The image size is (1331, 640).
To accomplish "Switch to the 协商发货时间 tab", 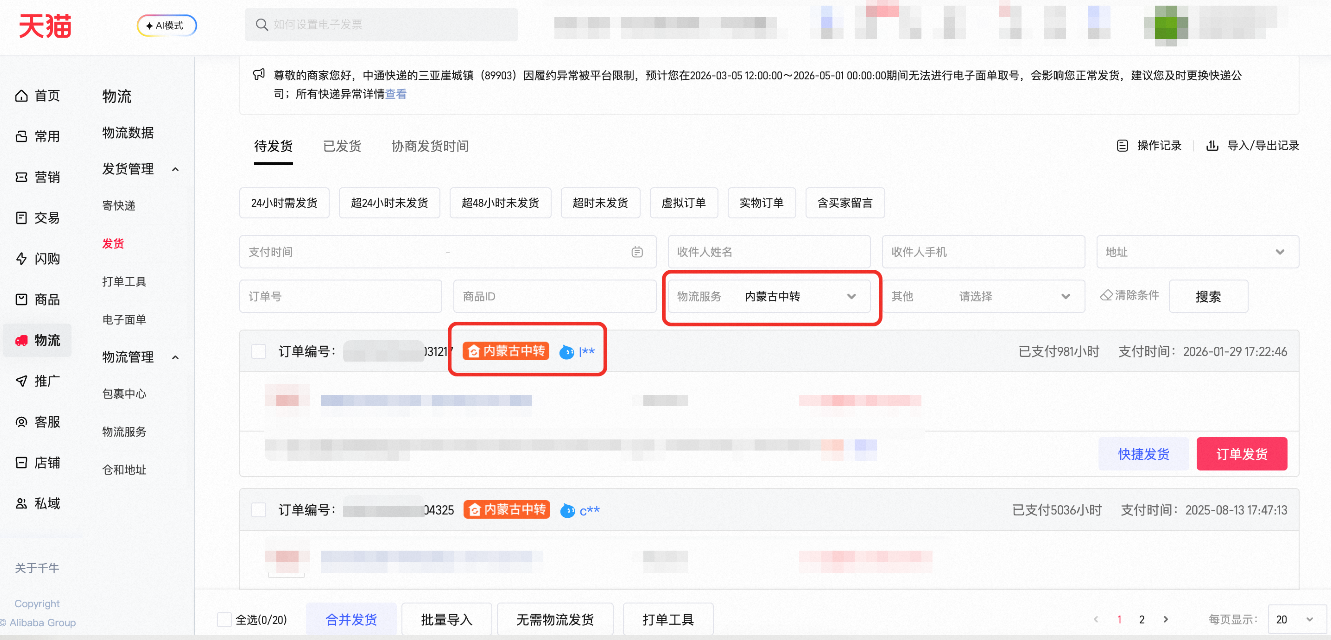I will click(430, 146).
